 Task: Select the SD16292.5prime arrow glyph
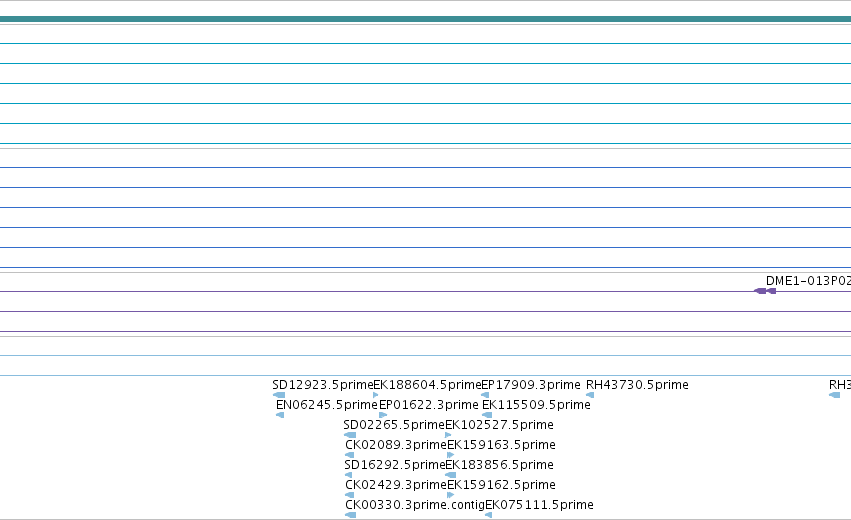point(348,475)
